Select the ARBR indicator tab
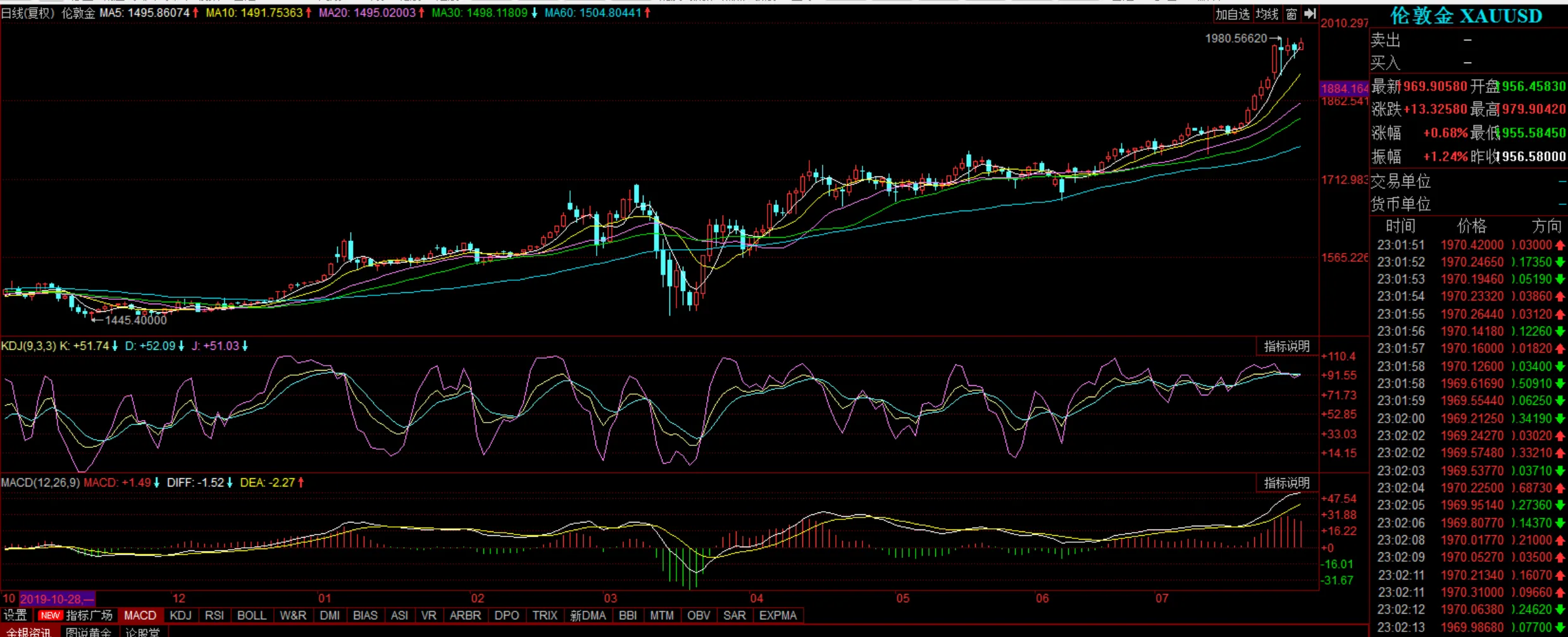 (465, 615)
